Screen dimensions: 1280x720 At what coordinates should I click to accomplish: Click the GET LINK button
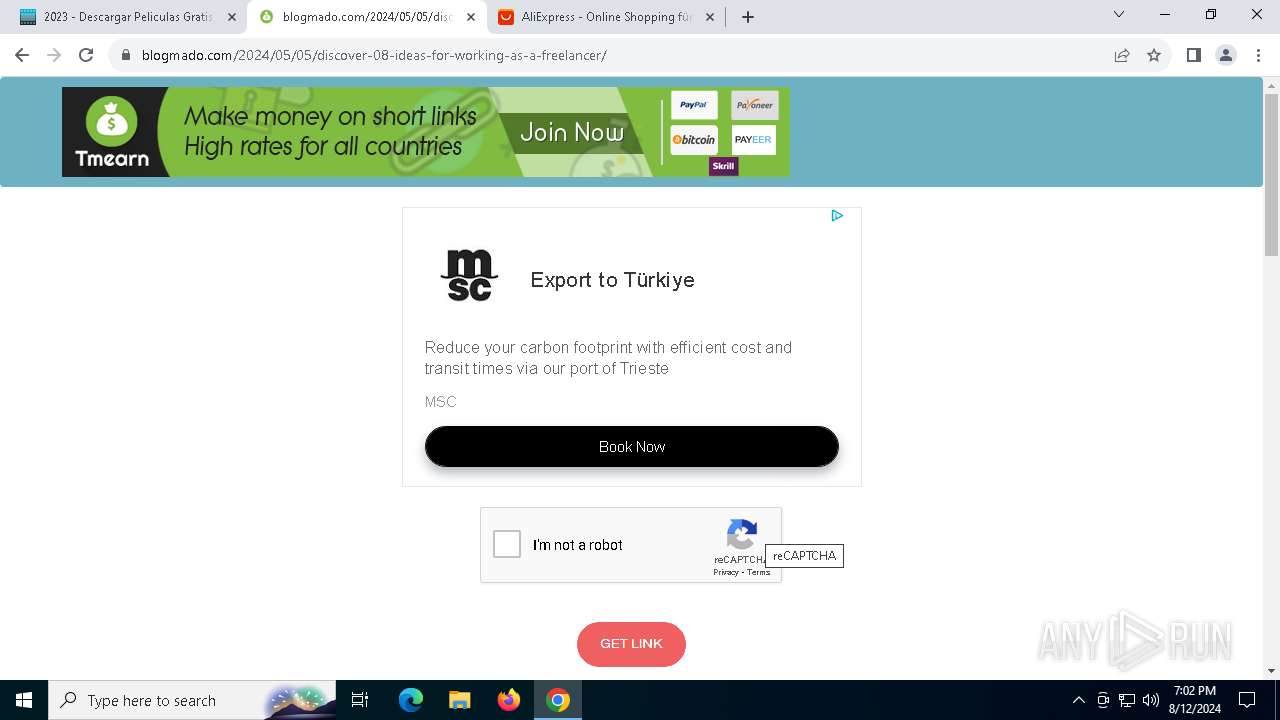click(x=631, y=644)
